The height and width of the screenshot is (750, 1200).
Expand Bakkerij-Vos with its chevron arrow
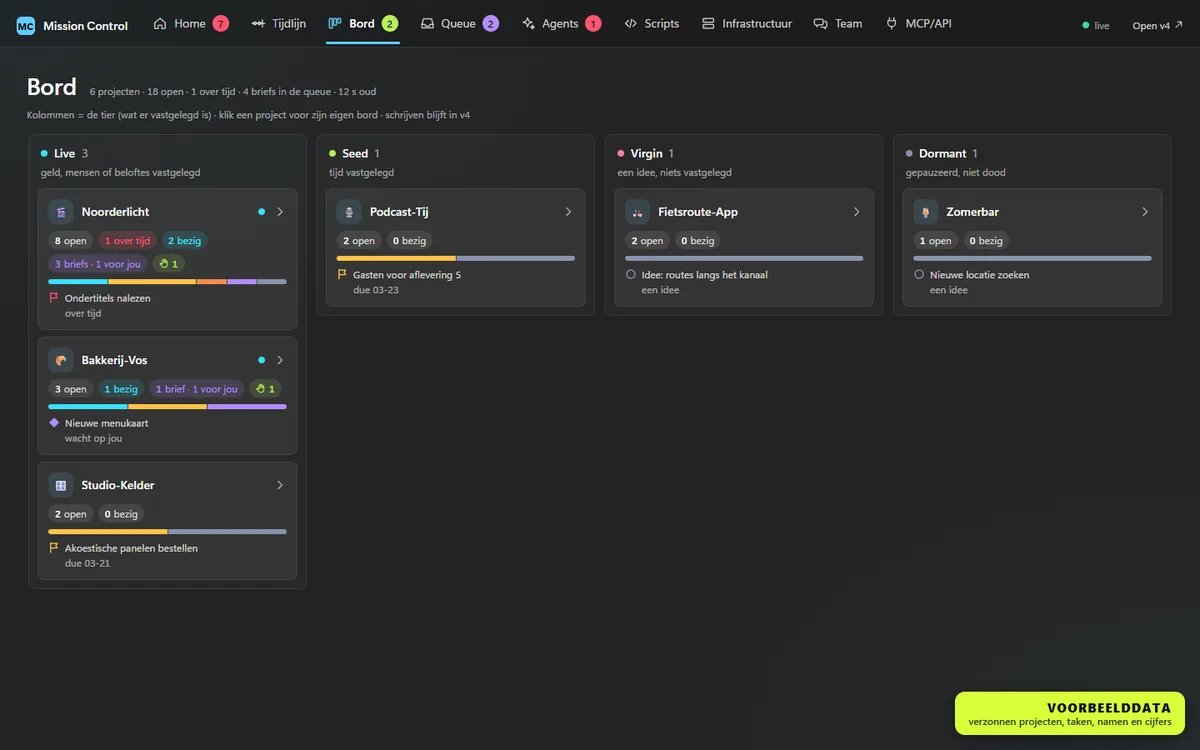click(280, 360)
